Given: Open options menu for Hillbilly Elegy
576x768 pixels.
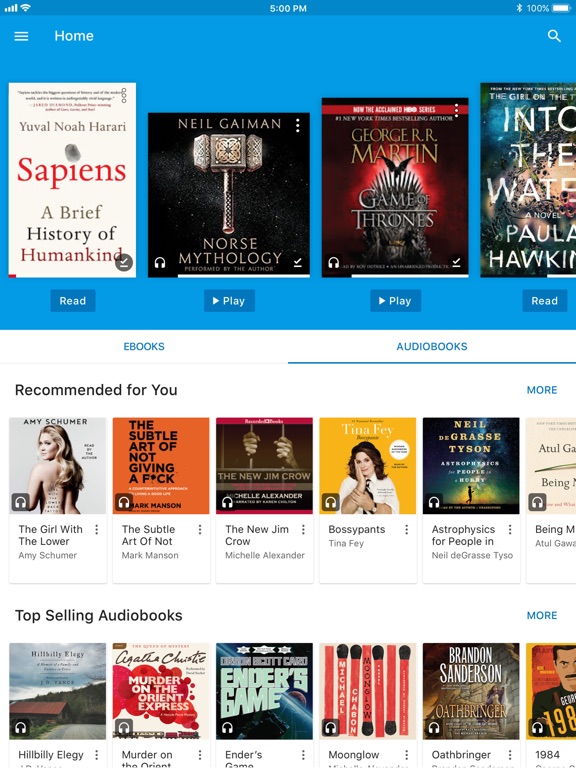Looking at the screenshot, I should click(x=96, y=755).
